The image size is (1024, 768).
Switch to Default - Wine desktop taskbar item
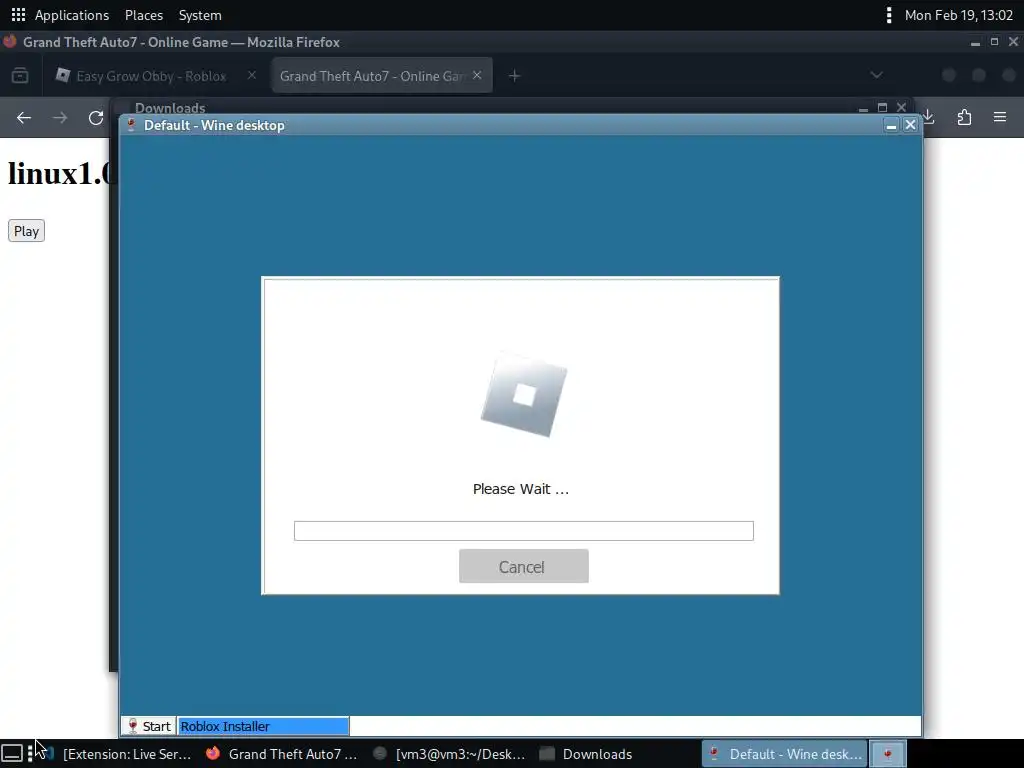pos(784,754)
